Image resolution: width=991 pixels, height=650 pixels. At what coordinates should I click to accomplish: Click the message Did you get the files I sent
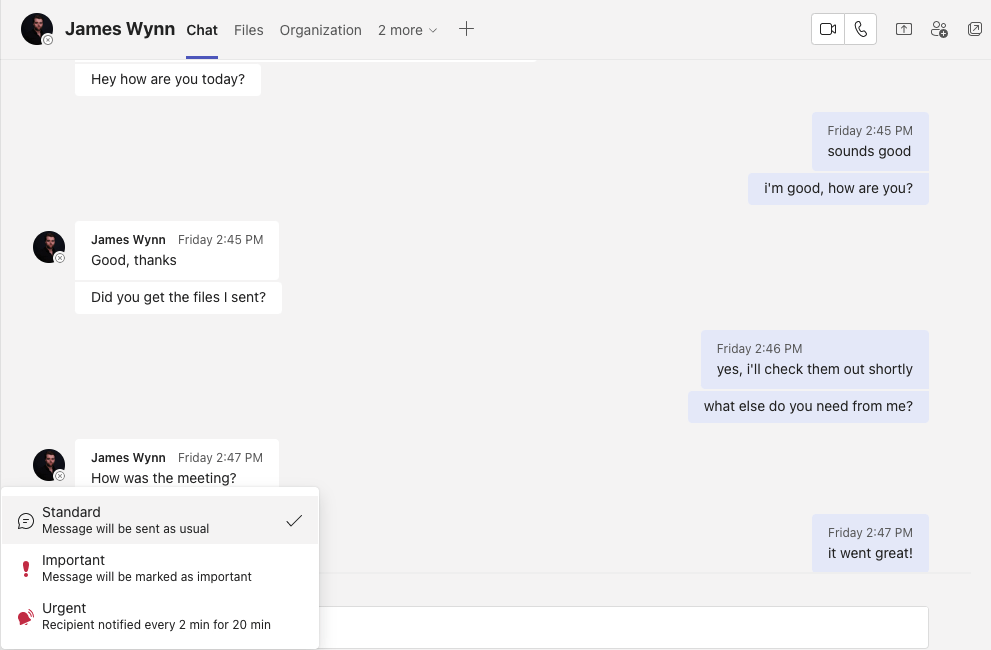178,297
